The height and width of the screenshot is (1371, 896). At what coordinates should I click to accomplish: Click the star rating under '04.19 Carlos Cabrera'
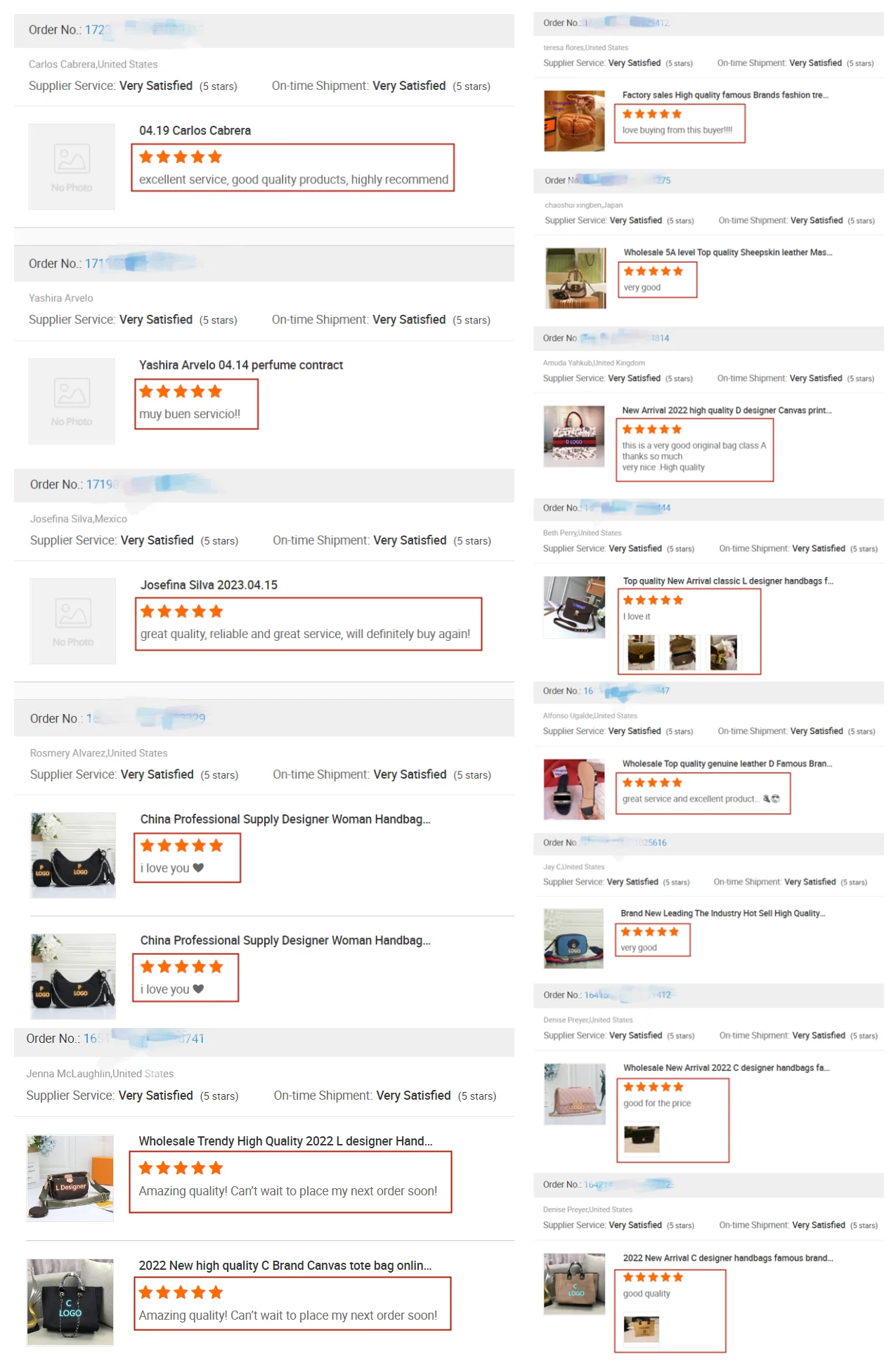181,157
